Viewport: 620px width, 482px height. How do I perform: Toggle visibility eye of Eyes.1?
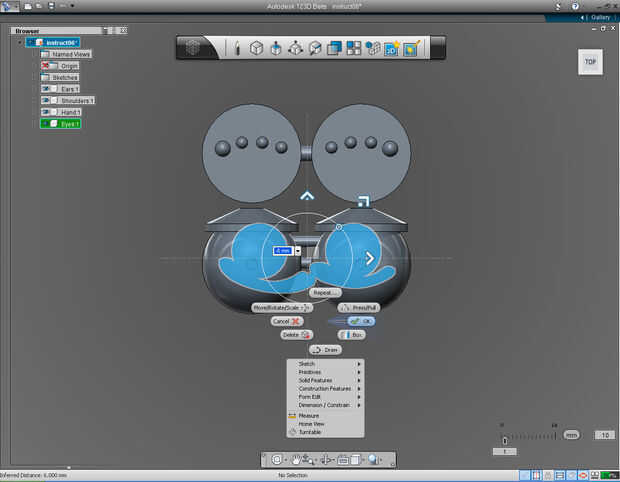pos(45,124)
